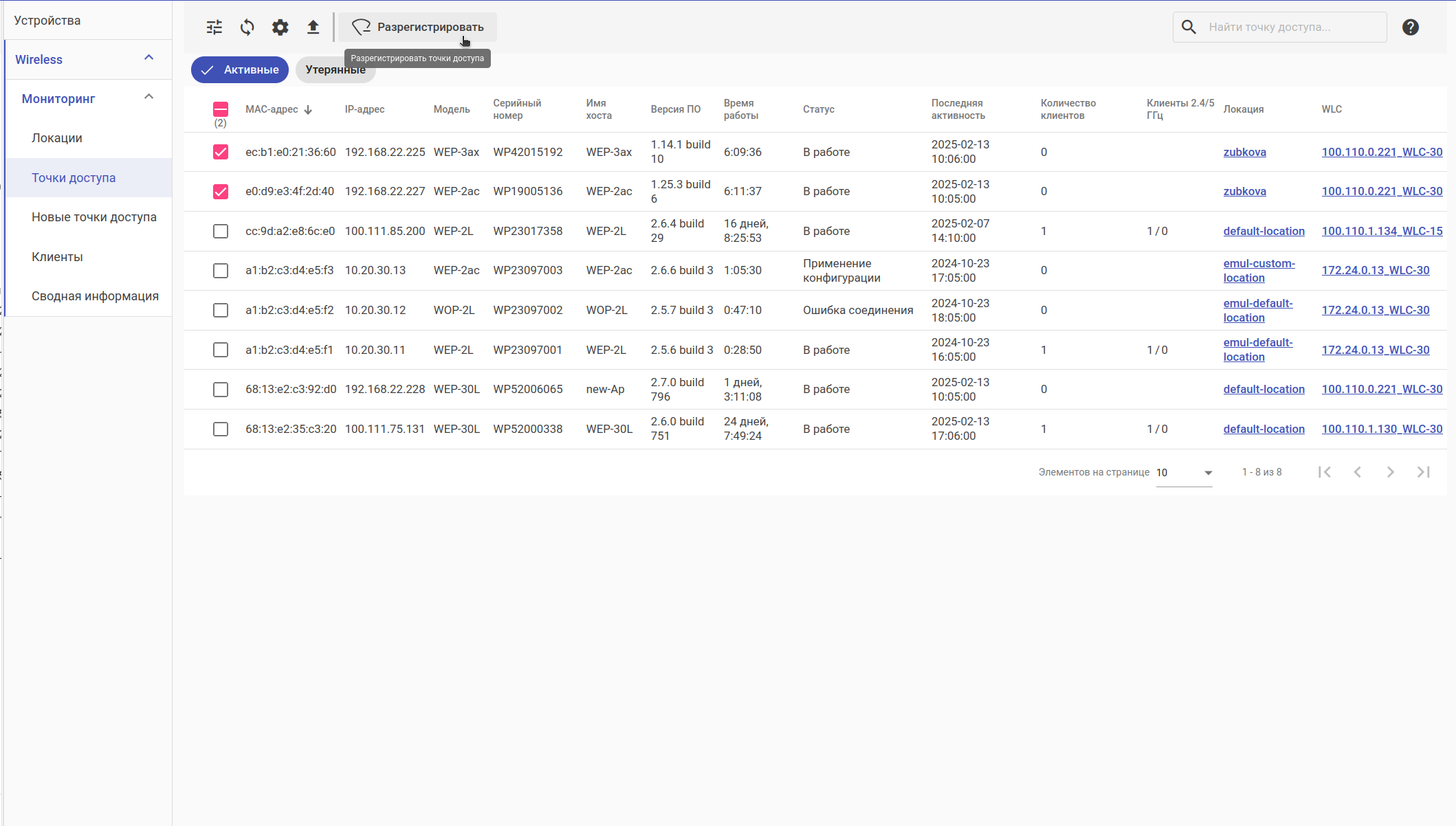The image size is (1456, 826).
Task: Go to the last page arrow
Action: point(1423,472)
